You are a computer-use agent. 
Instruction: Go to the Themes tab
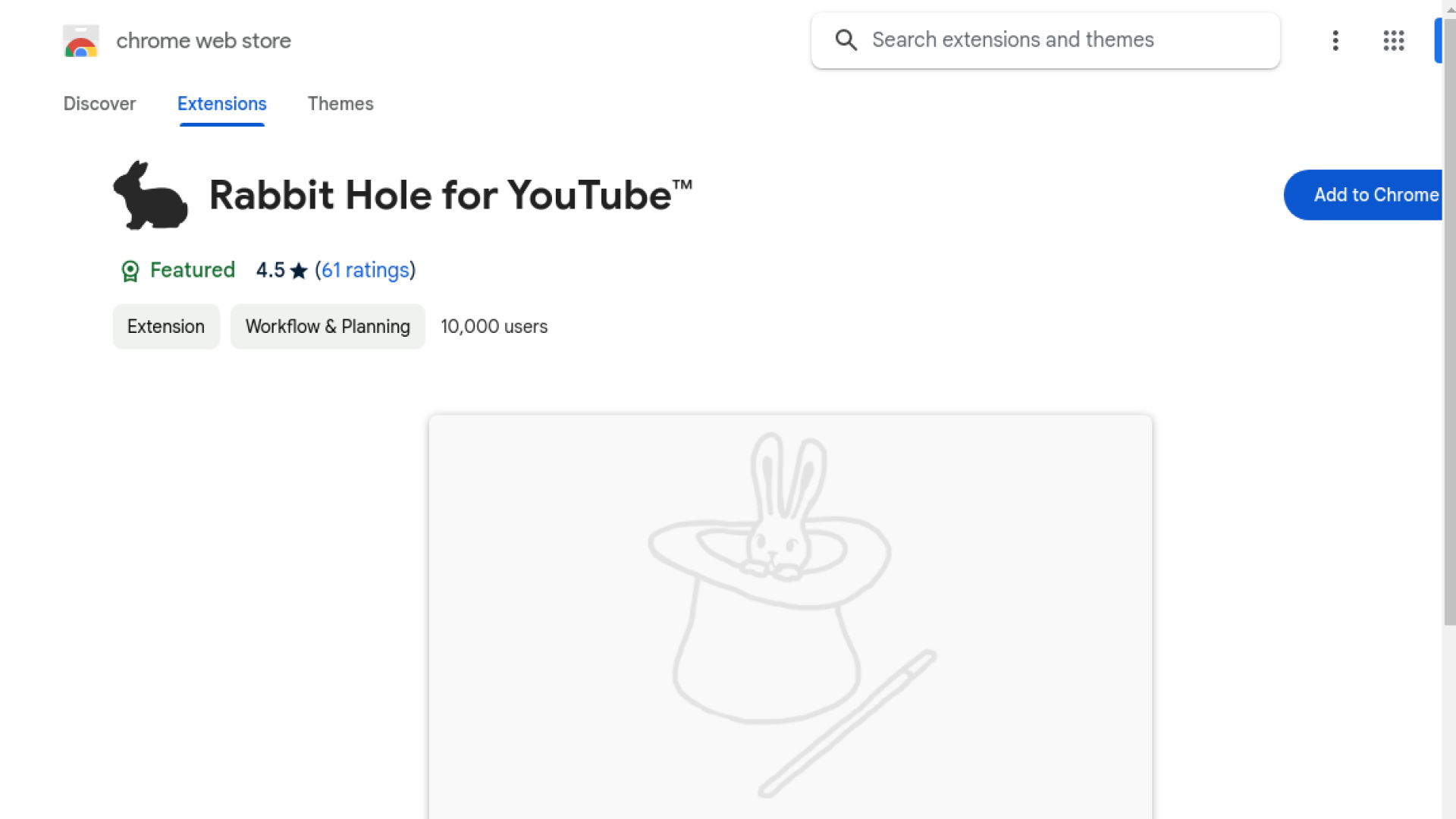tap(340, 104)
